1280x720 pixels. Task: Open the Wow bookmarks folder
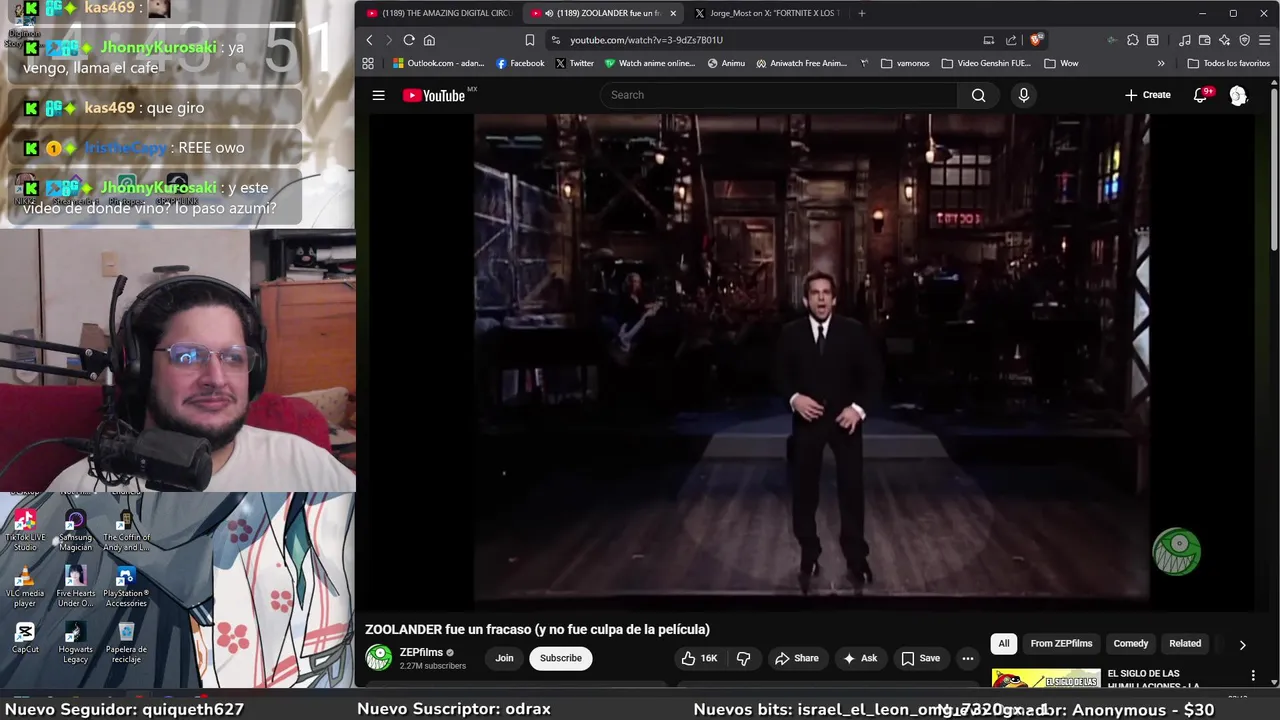pos(1061,63)
